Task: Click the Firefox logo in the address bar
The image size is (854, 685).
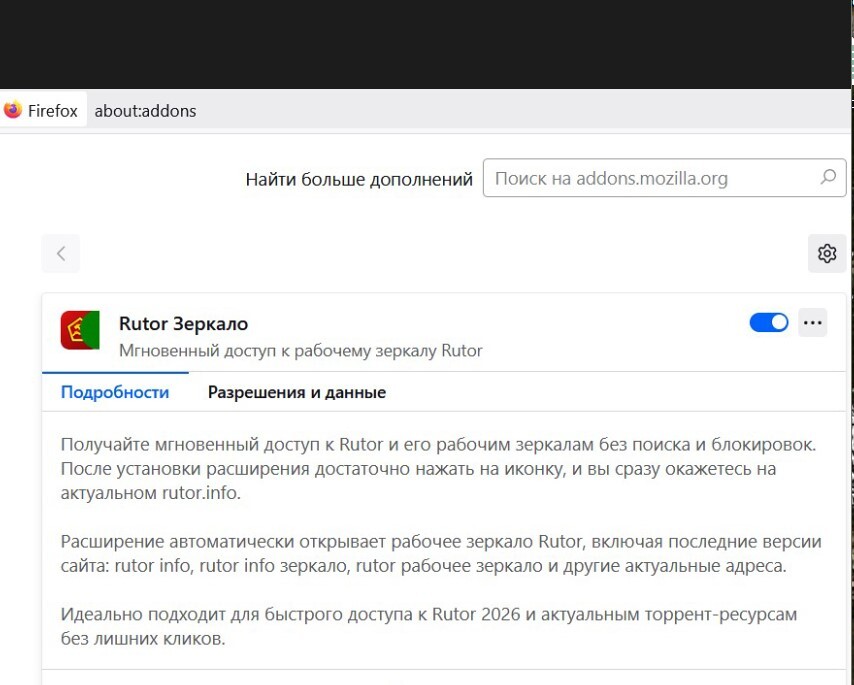Action: pyautogui.click(x=13, y=110)
